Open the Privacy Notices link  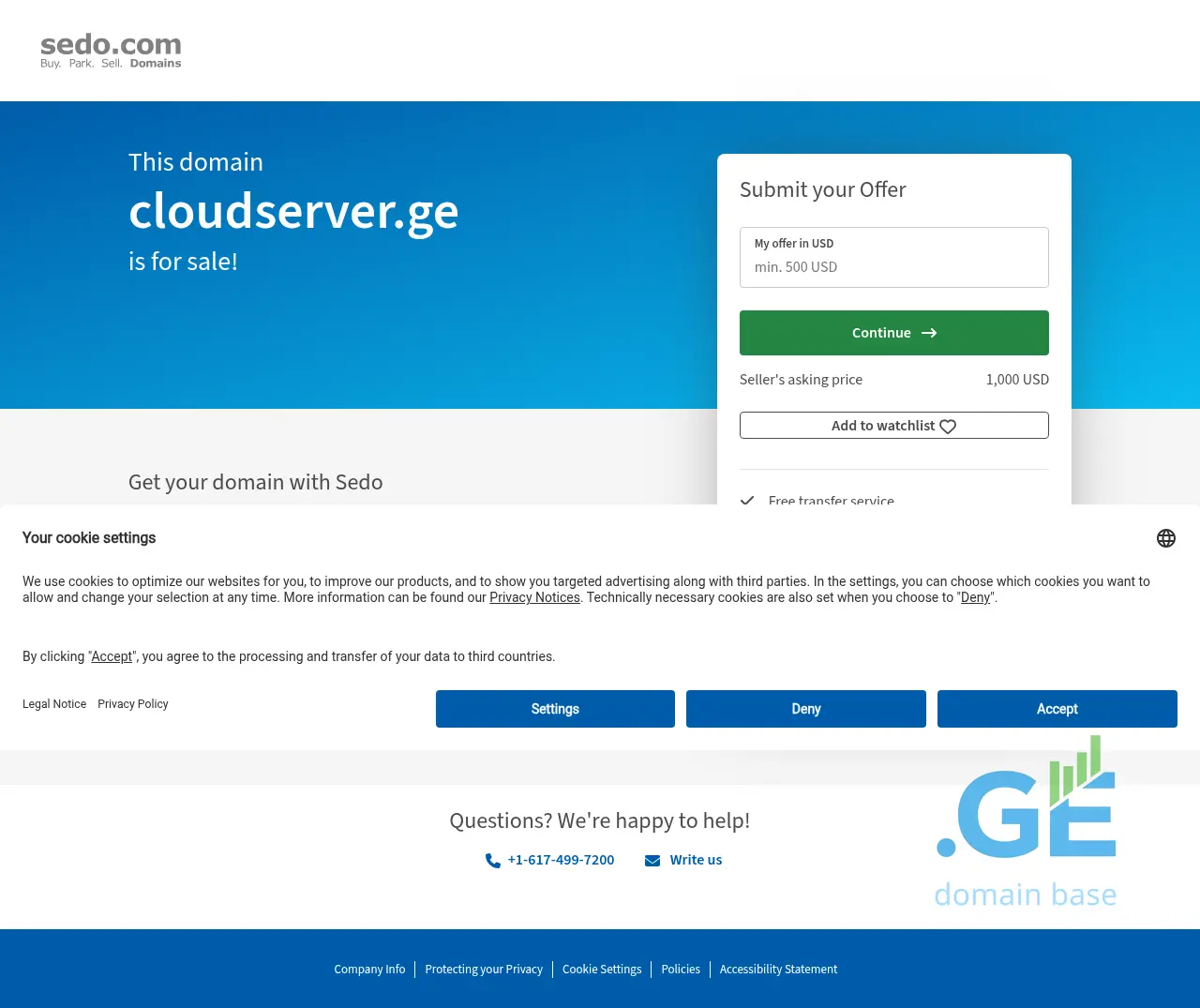(534, 597)
